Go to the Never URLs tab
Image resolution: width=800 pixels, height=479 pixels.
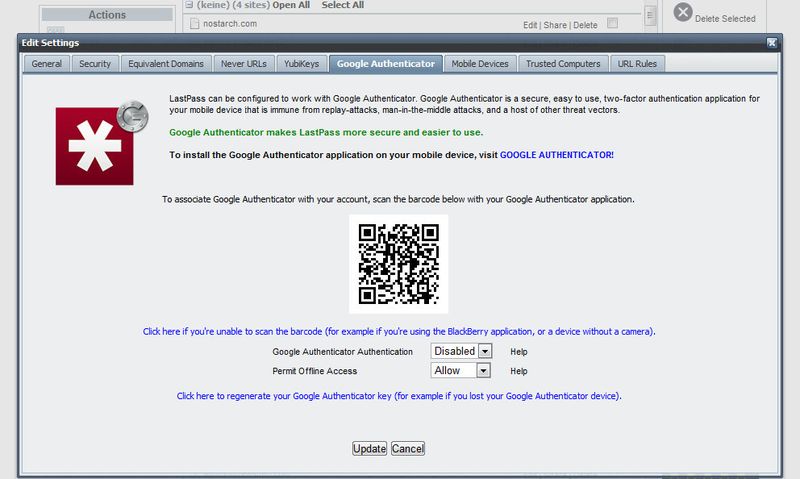point(244,64)
